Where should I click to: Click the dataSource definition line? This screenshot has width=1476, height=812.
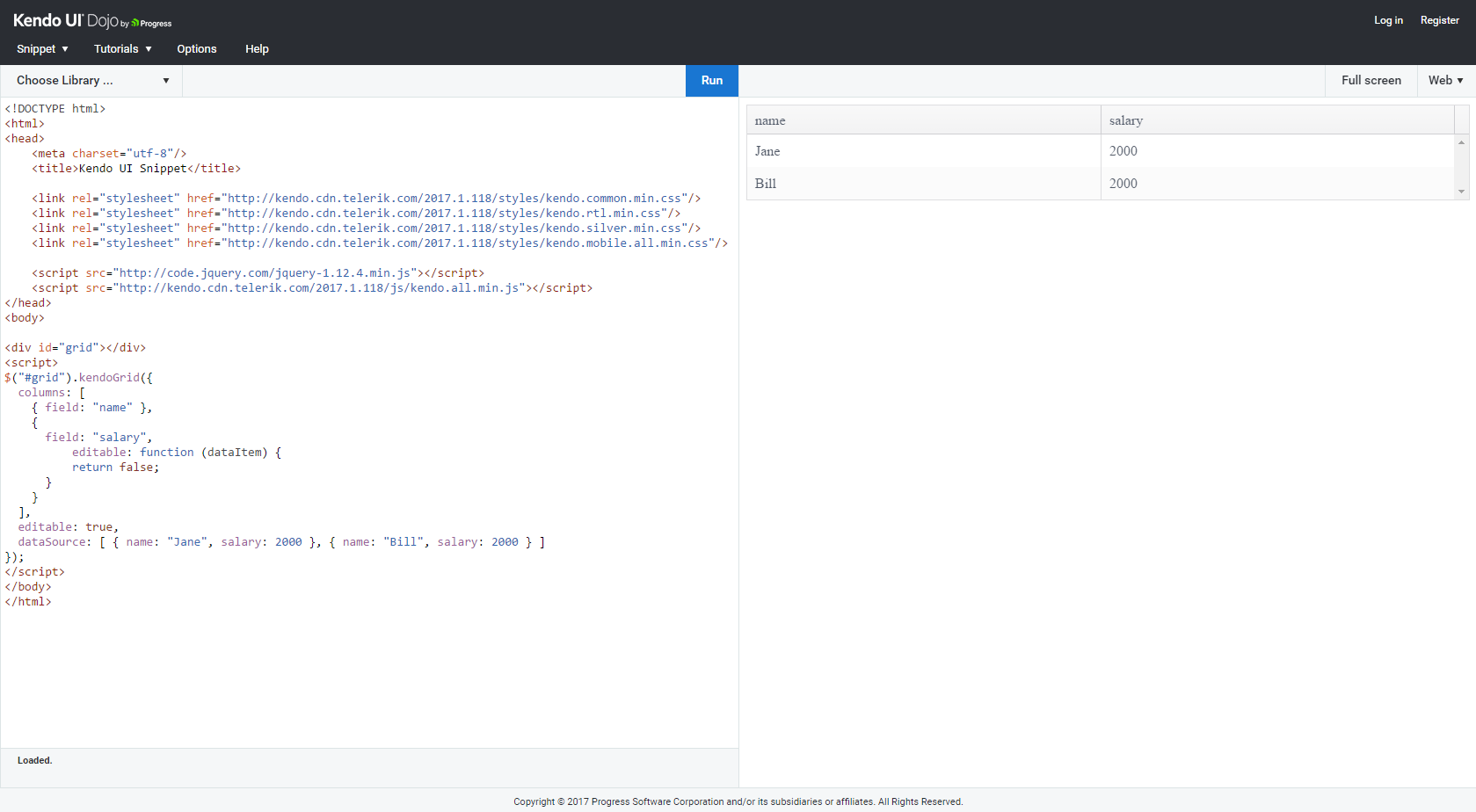tap(281, 542)
